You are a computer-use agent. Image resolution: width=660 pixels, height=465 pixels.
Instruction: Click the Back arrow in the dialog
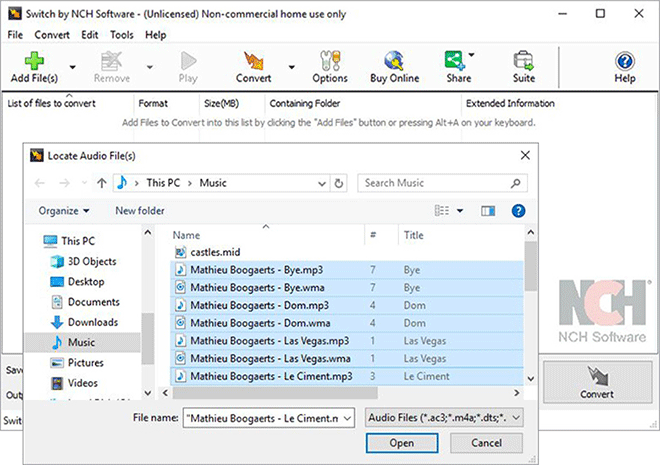point(40,183)
